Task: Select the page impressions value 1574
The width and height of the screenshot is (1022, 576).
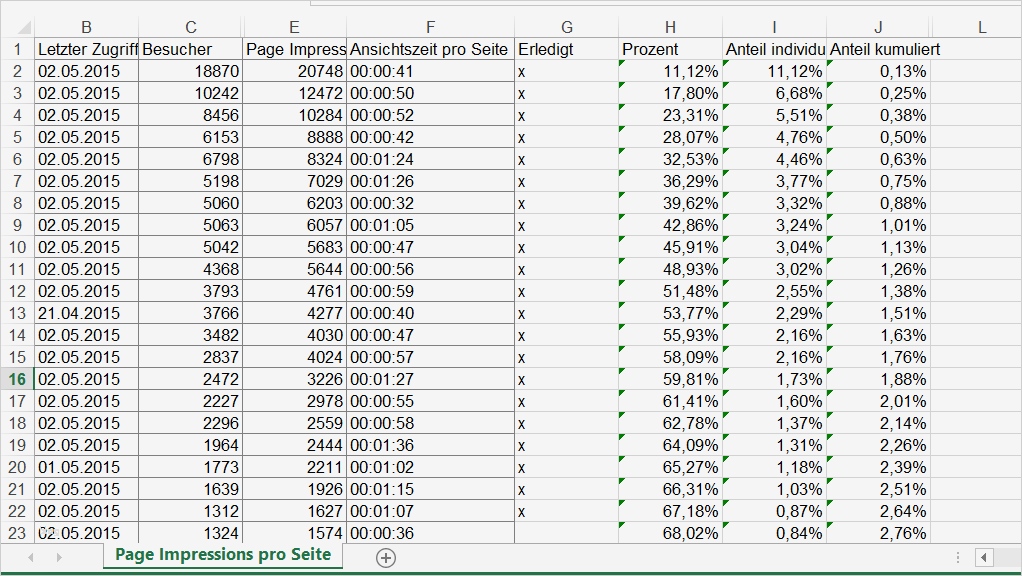Action: 295,533
